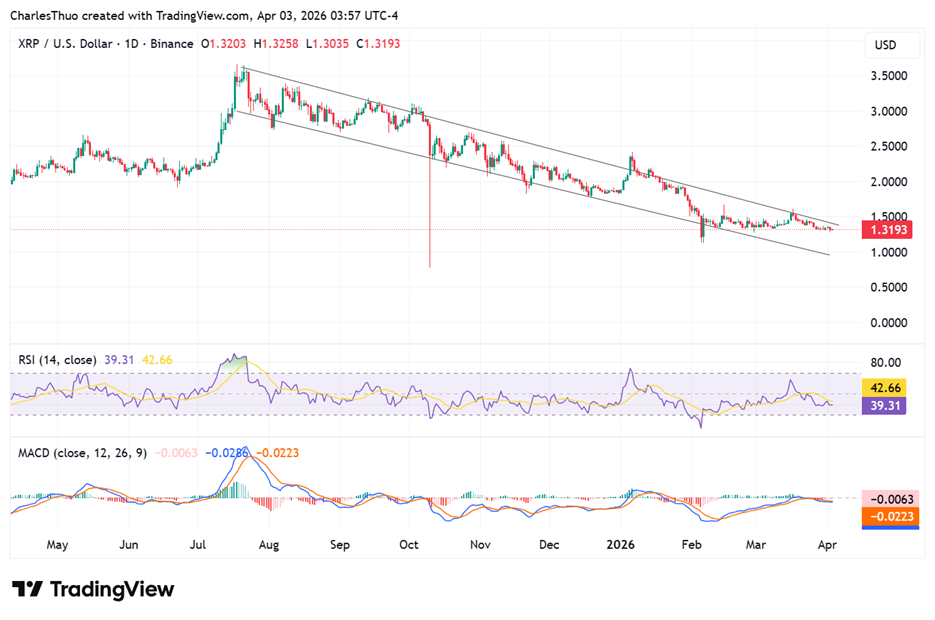Select the RSI (14, close) indicator label

(55, 359)
